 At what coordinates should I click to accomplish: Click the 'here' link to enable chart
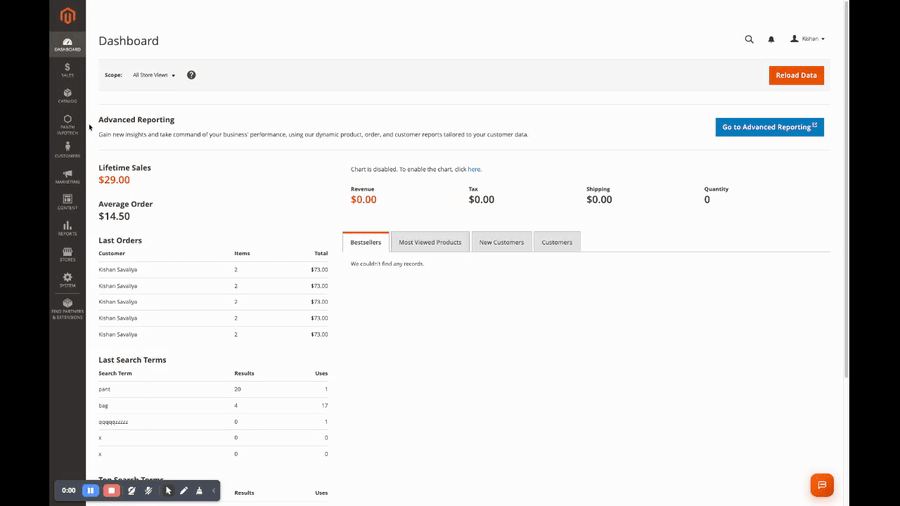474,169
